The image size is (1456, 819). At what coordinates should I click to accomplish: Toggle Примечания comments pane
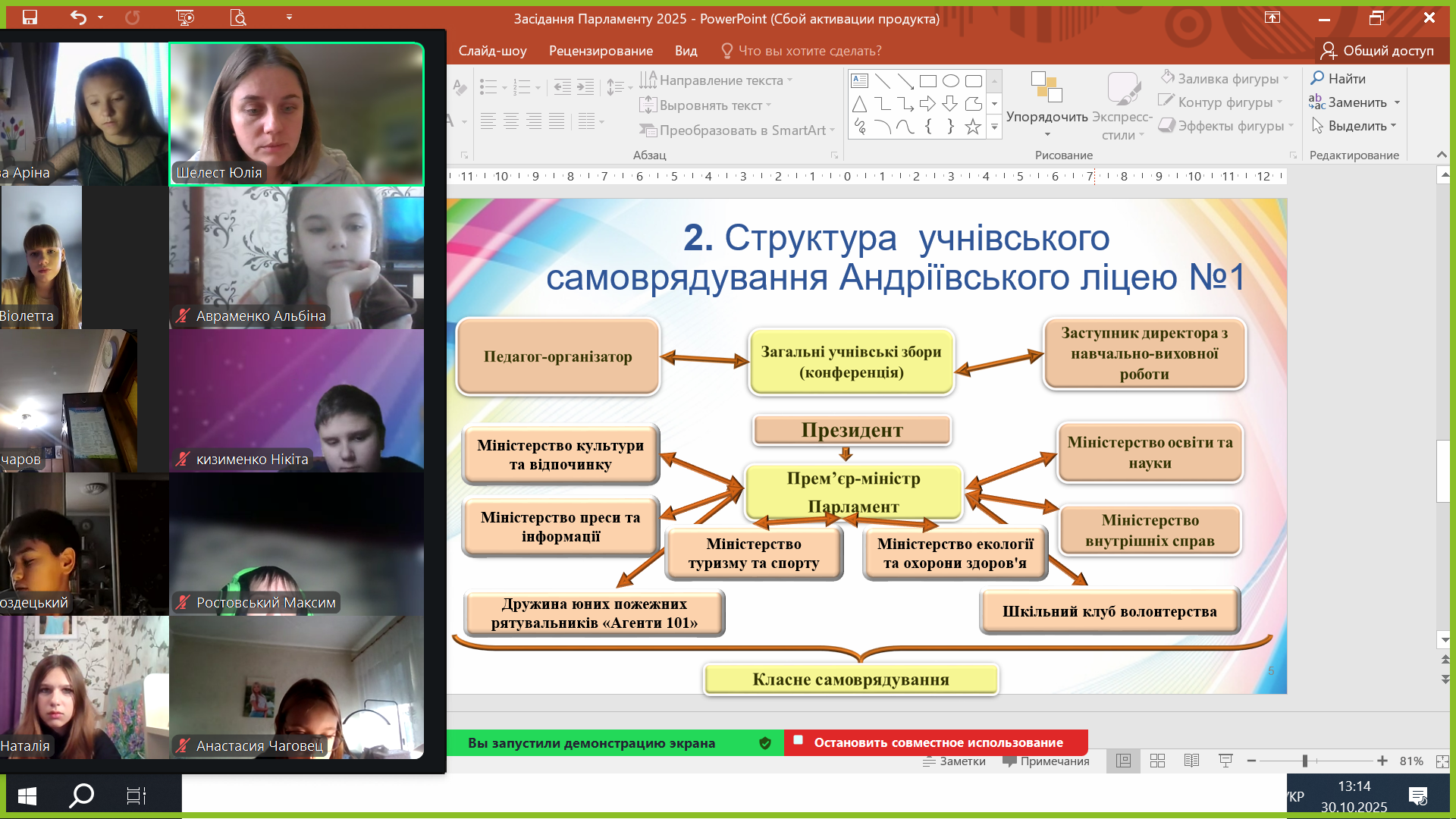1046,761
